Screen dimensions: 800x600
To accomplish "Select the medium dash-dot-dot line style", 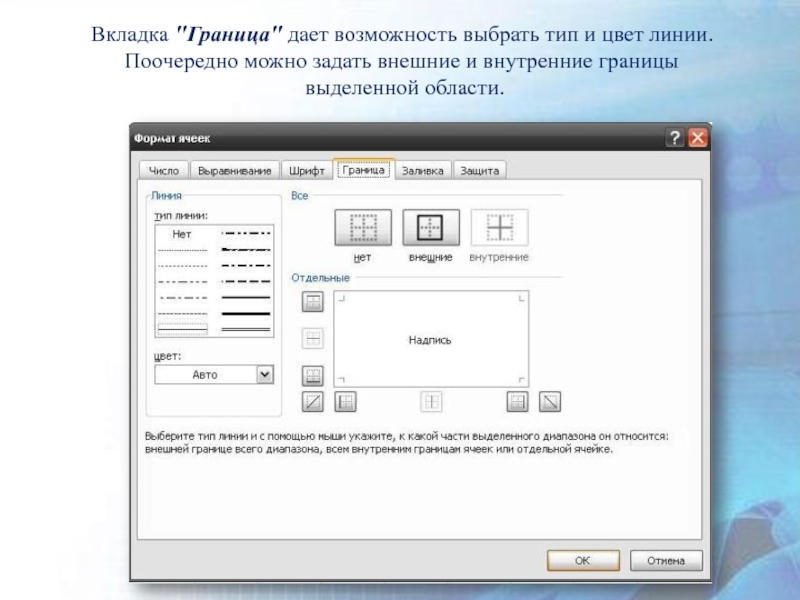I will pyautogui.click(x=245, y=233).
